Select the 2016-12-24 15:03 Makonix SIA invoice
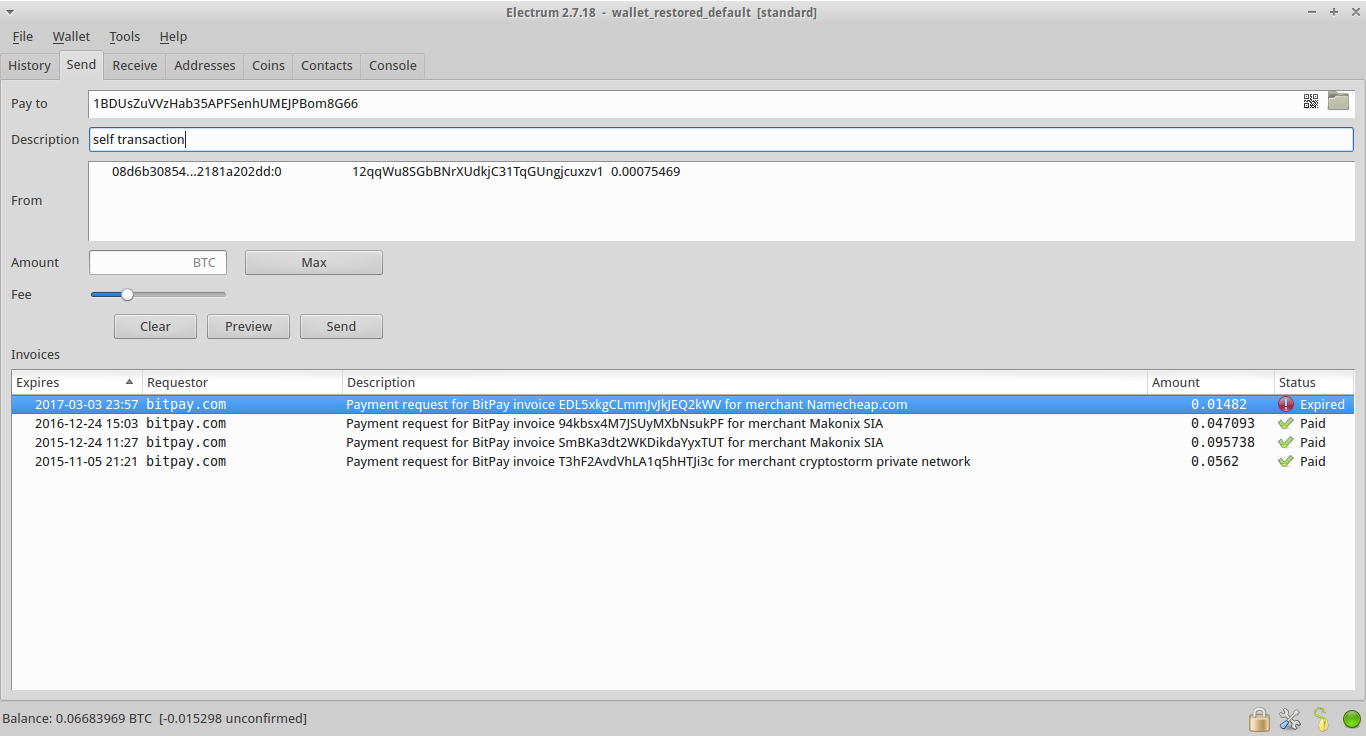Image resolution: width=1366 pixels, height=736 pixels. (682, 424)
